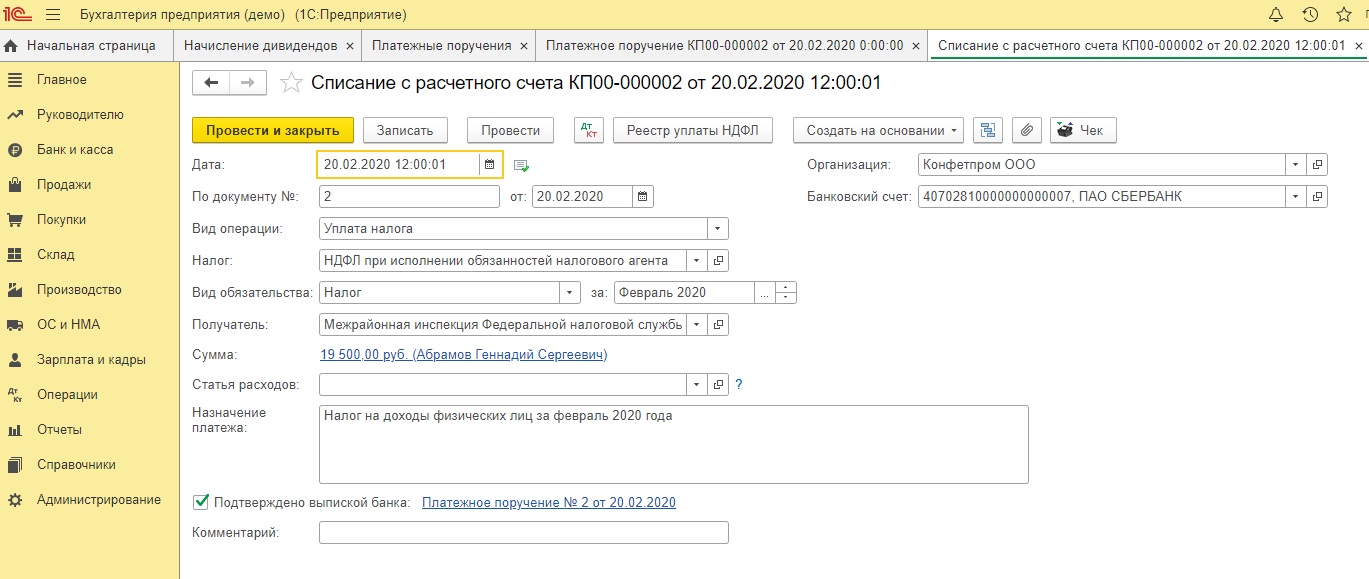Open Создать на основании dropdown
Image resolution: width=1369 pixels, height=579 pixels.
(879, 130)
